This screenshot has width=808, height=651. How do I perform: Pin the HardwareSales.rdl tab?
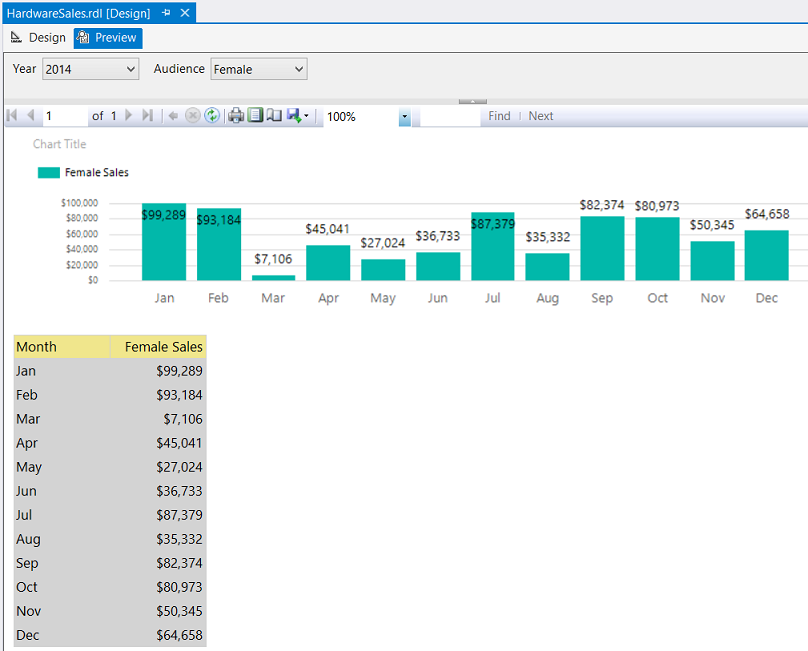click(166, 13)
